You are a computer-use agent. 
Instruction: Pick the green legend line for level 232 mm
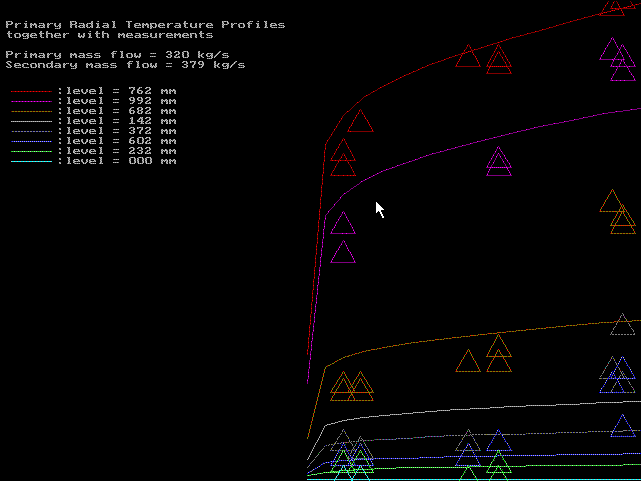(31, 151)
